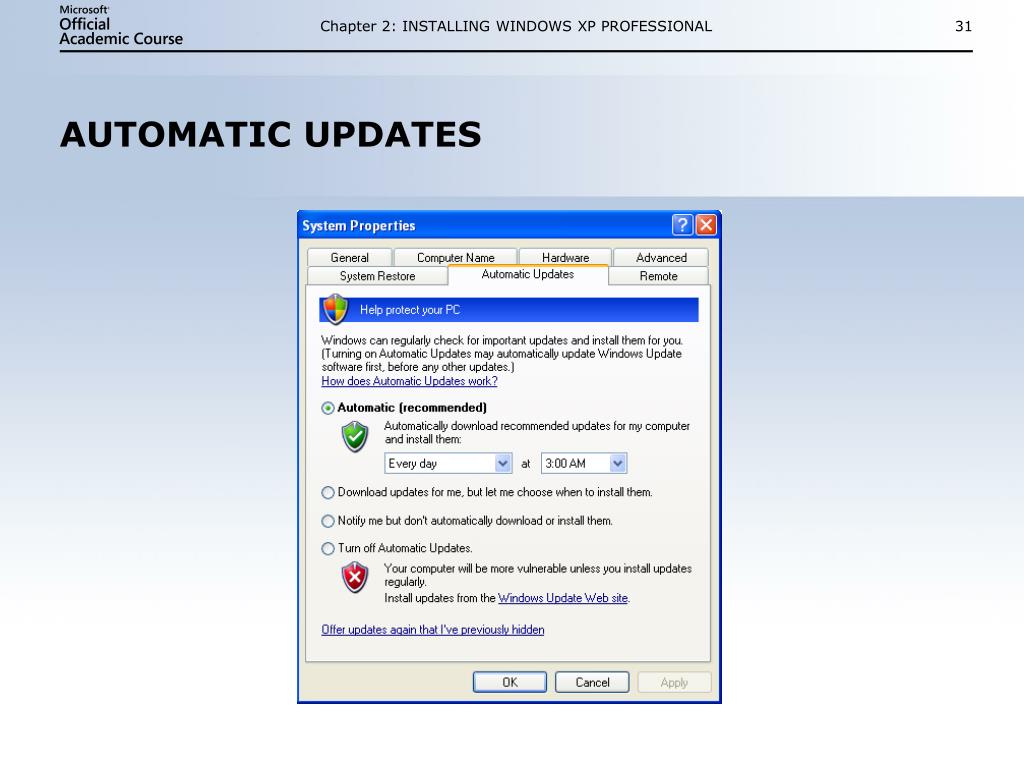Close the System Properties dialog
The height and width of the screenshot is (768, 1024).
pyautogui.click(x=706, y=225)
